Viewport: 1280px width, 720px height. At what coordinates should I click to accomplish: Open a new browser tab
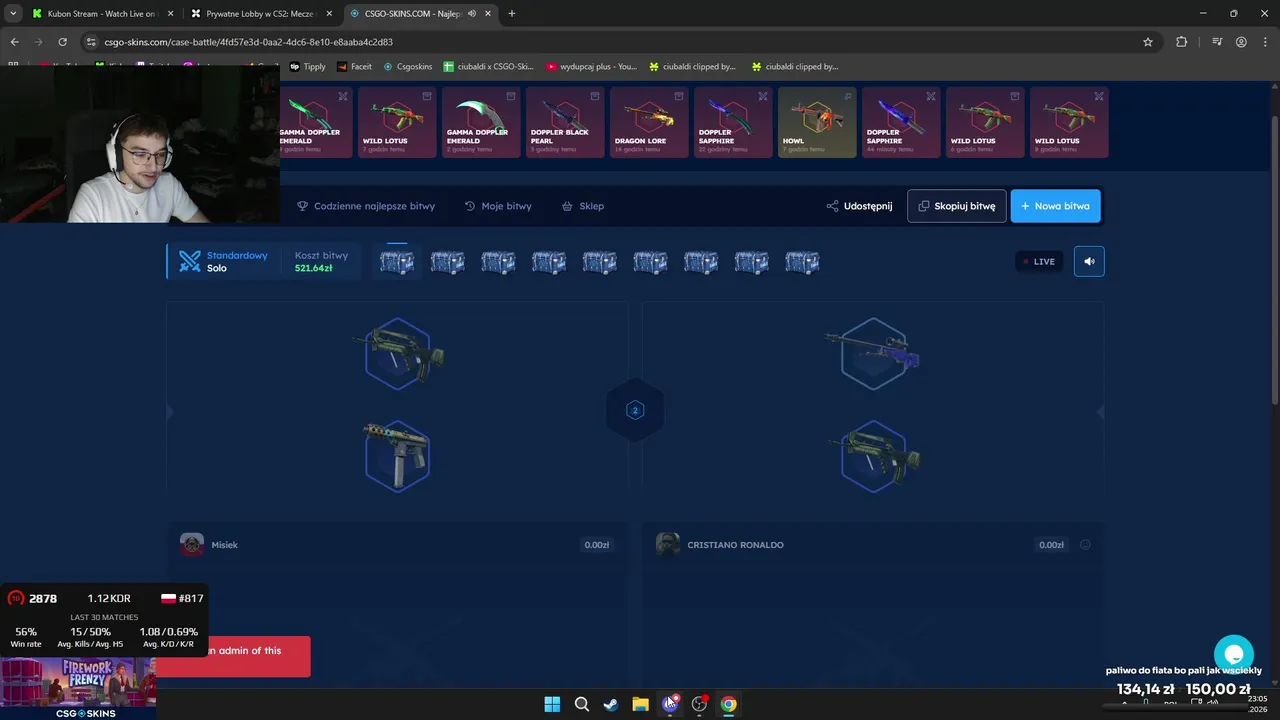click(512, 14)
